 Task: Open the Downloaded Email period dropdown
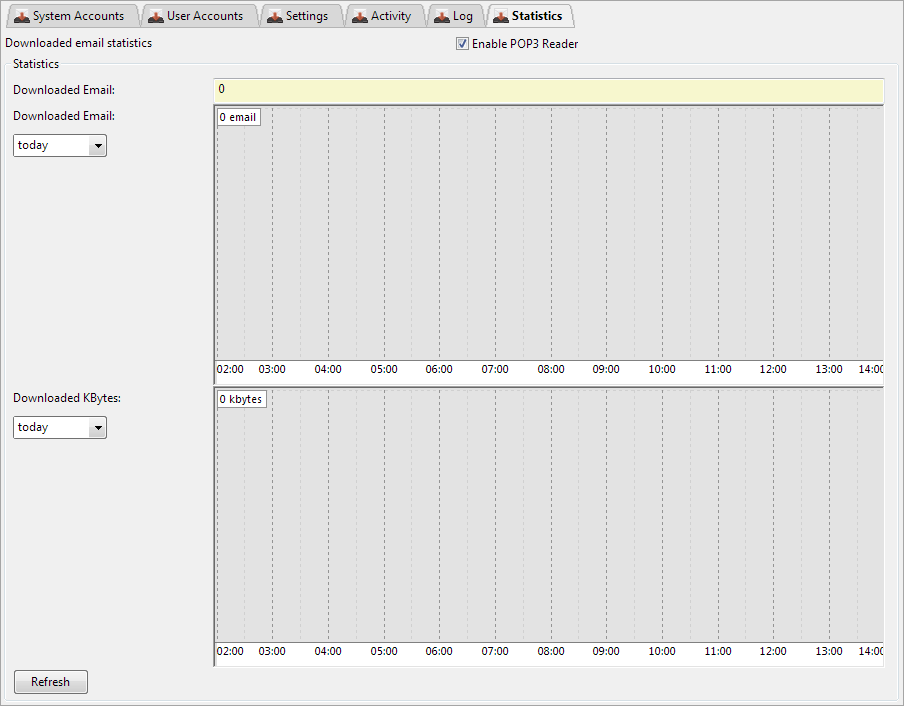(60, 146)
